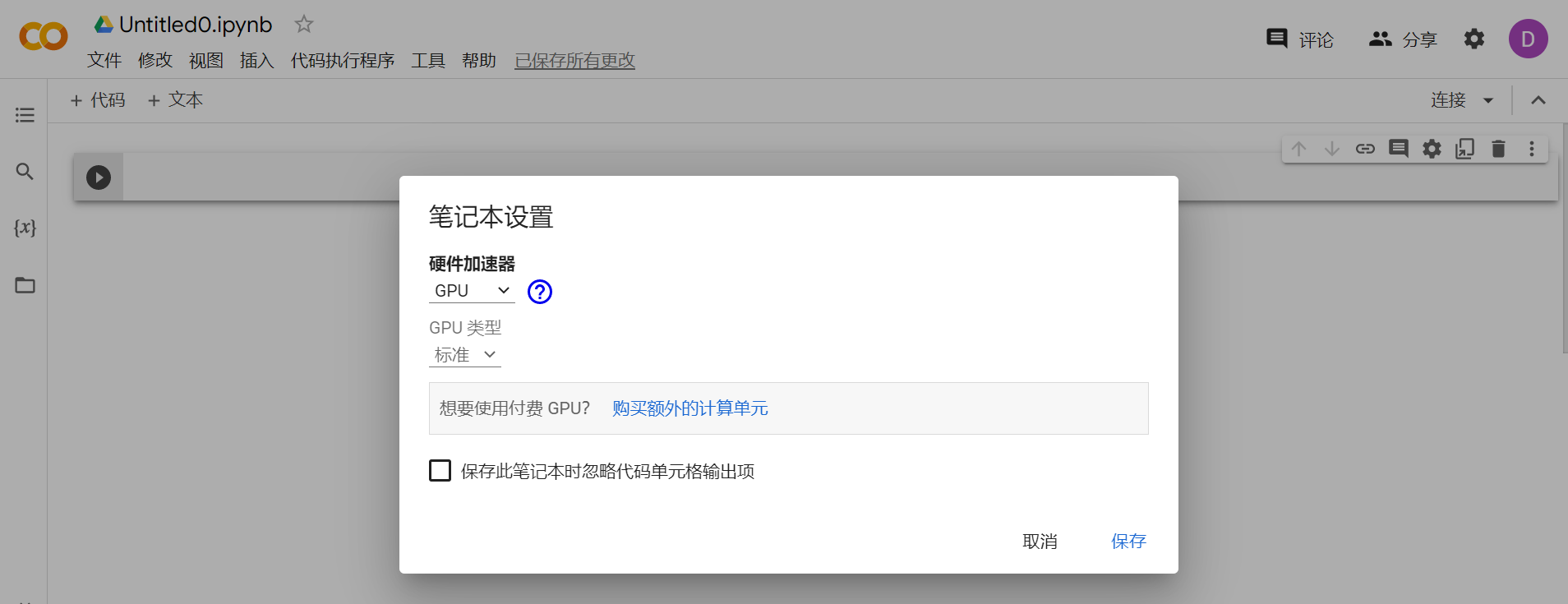The image size is (1568, 604).
Task: Click the blue help question-mark icon
Action: (540, 292)
